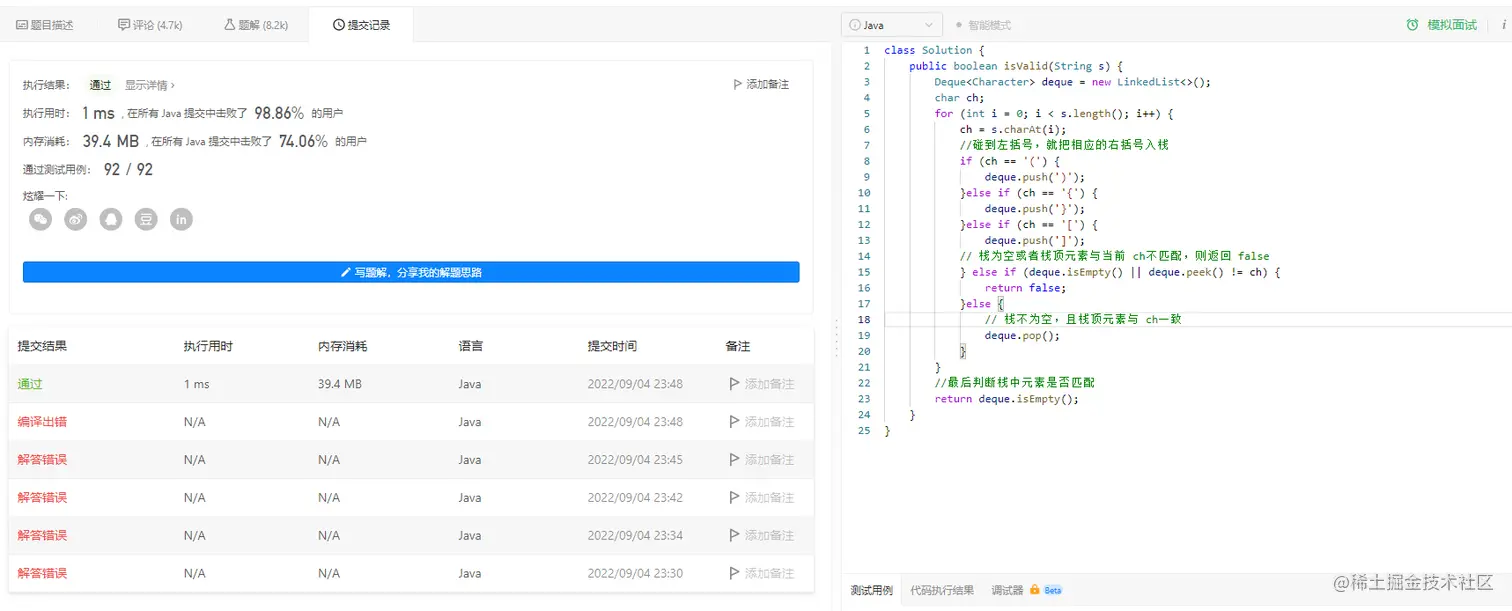Open the 编译出错 submission result link
The image size is (1512, 611).
[x=42, y=422]
